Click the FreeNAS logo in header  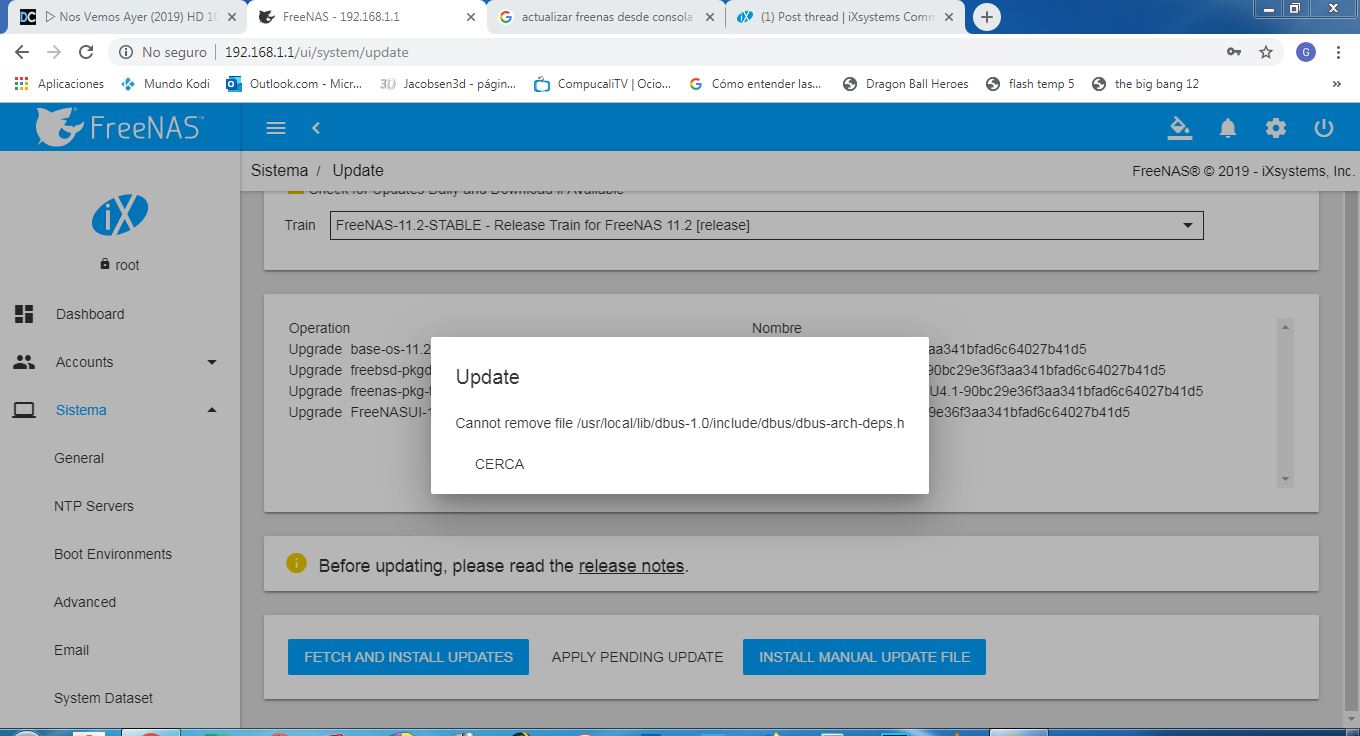tap(120, 127)
